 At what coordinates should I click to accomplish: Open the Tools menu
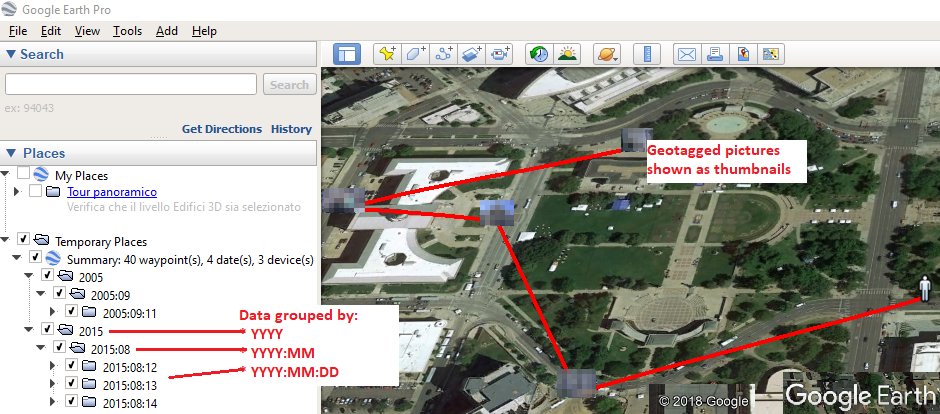(127, 31)
